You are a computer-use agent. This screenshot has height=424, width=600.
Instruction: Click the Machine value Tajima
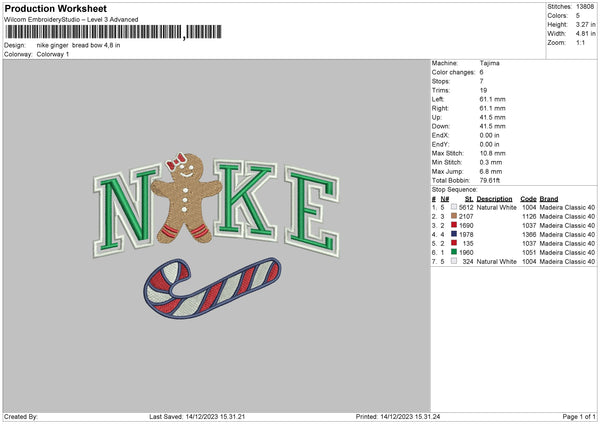pyautogui.click(x=489, y=63)
